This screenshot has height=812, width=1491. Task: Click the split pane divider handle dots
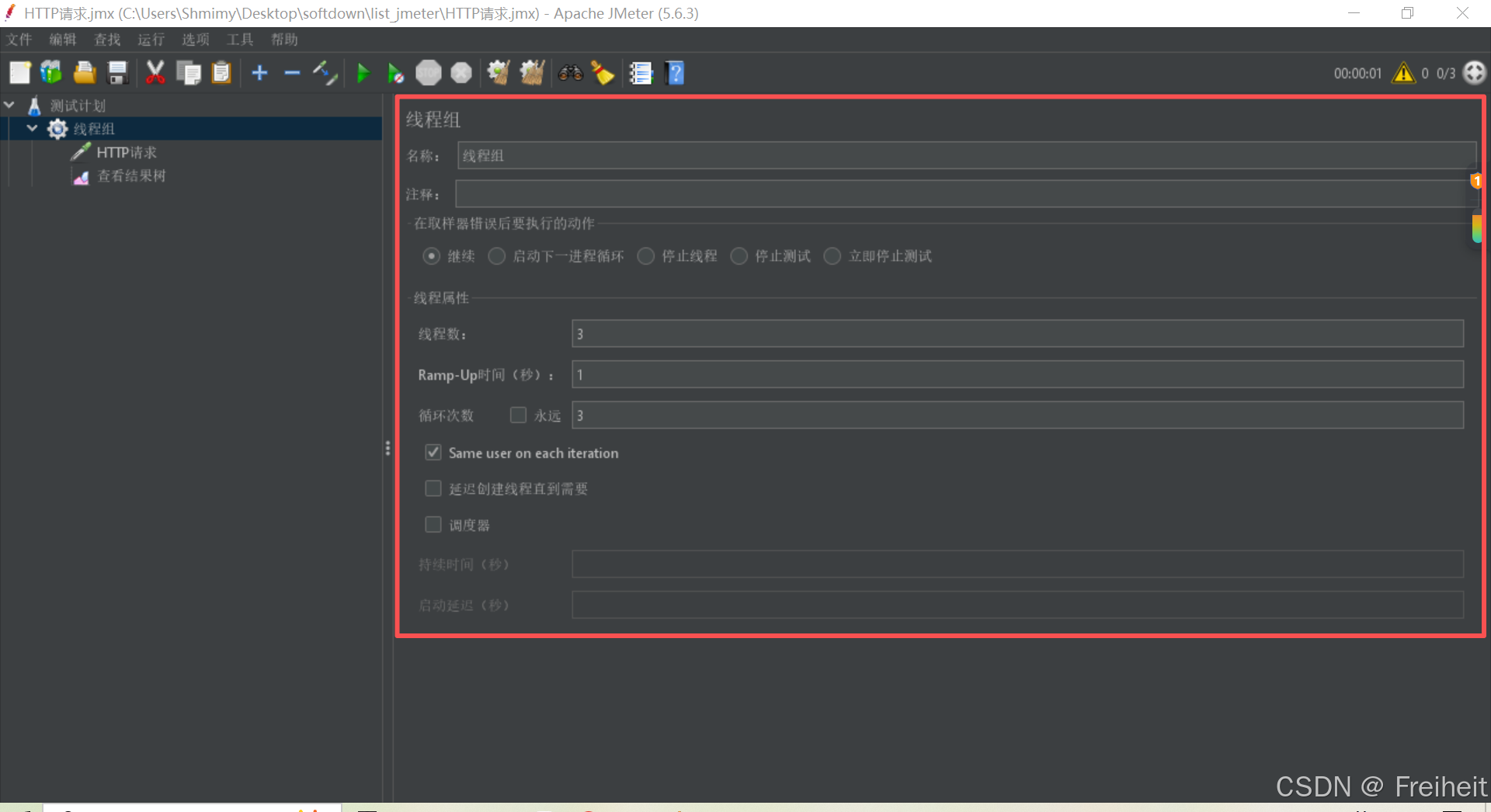click(x=388, y=448)
